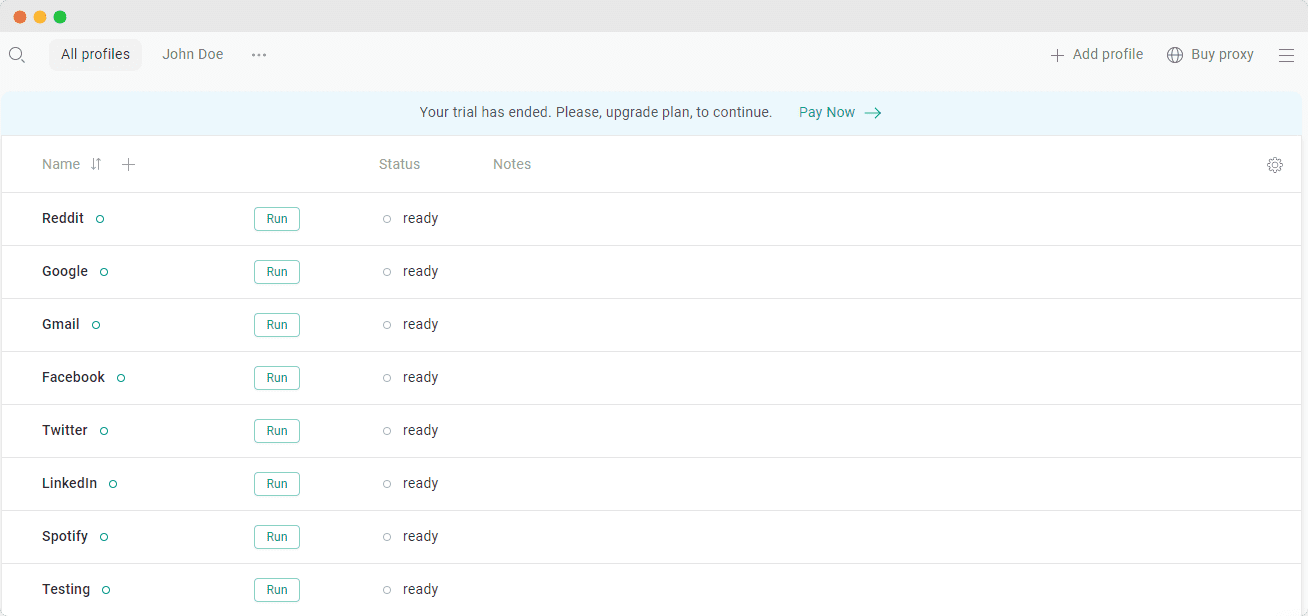Image resolution: width=1308 pixels, height=616 pixels.
Task: Click the yellow macOS minimize button
Action: point(40,17)
